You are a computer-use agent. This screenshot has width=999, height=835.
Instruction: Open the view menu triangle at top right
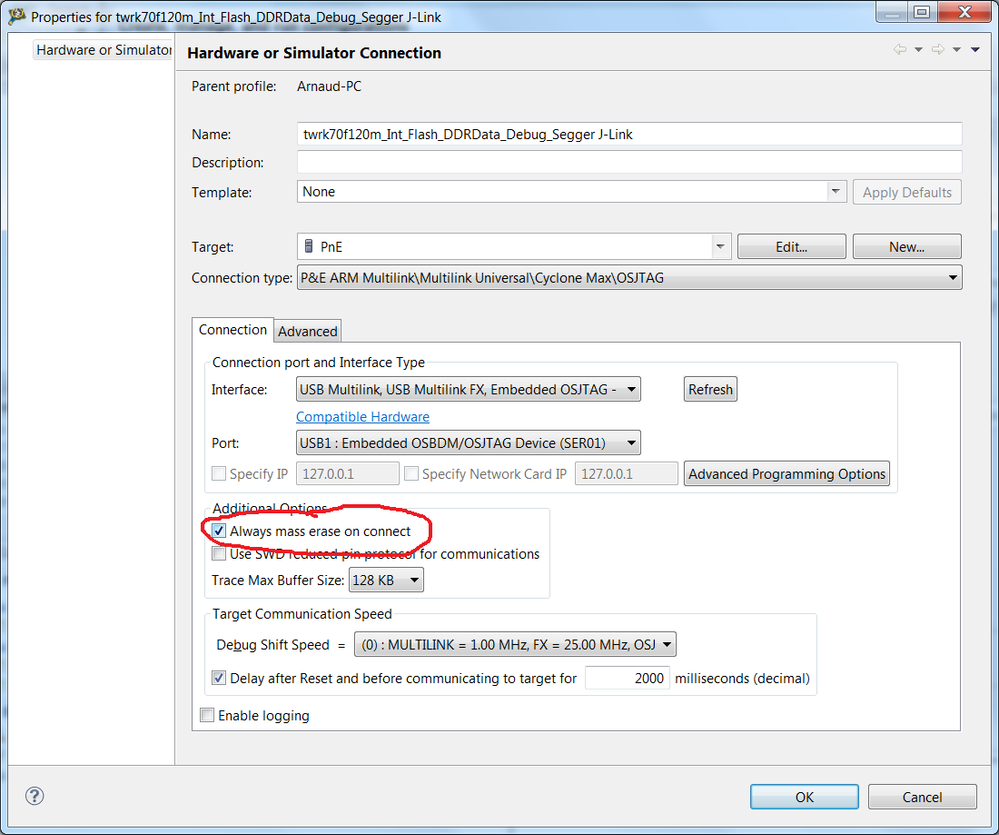coord(975,50)
